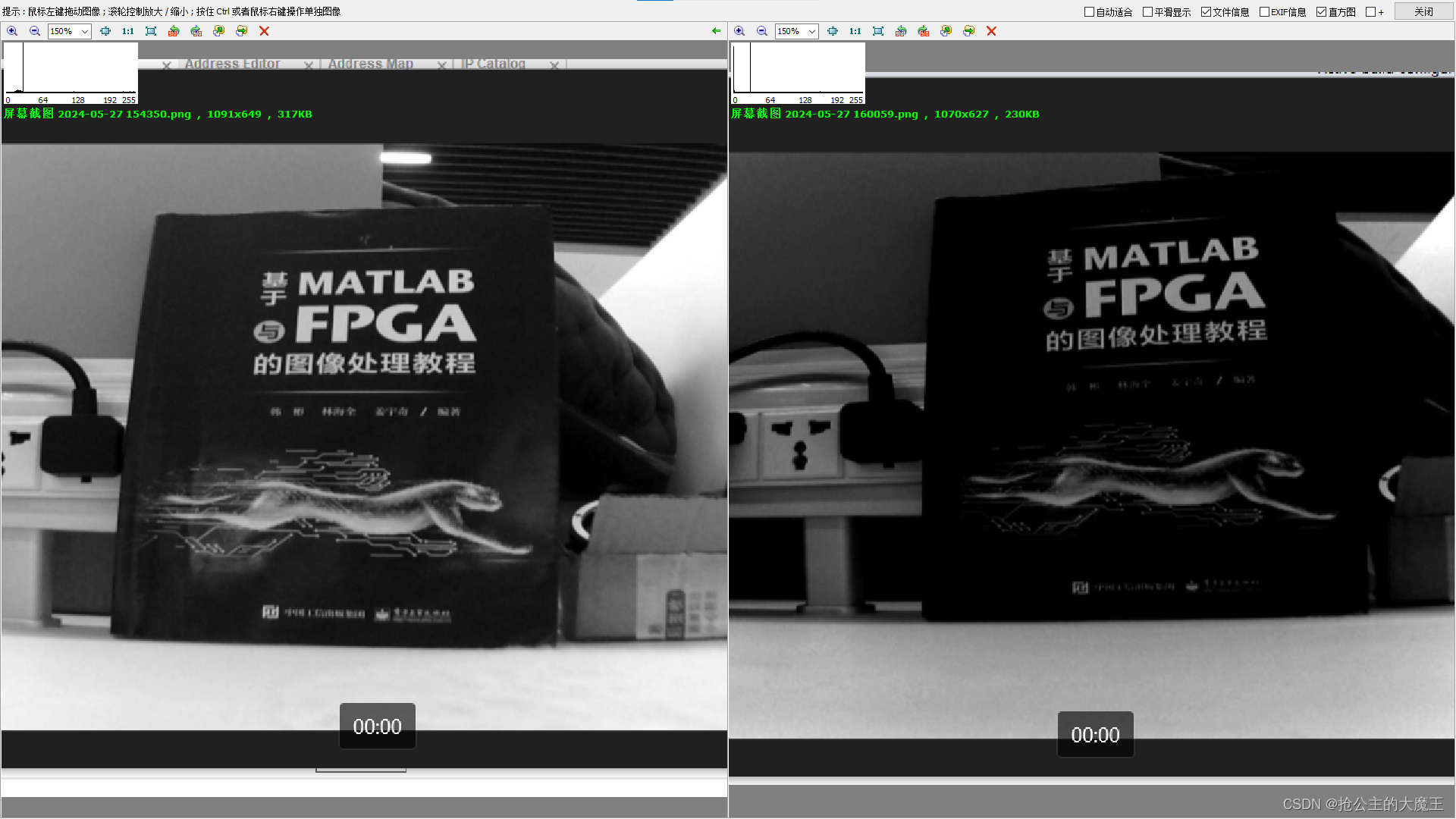
Task: Click the green arrow in left toolbar
Action: 716,31
